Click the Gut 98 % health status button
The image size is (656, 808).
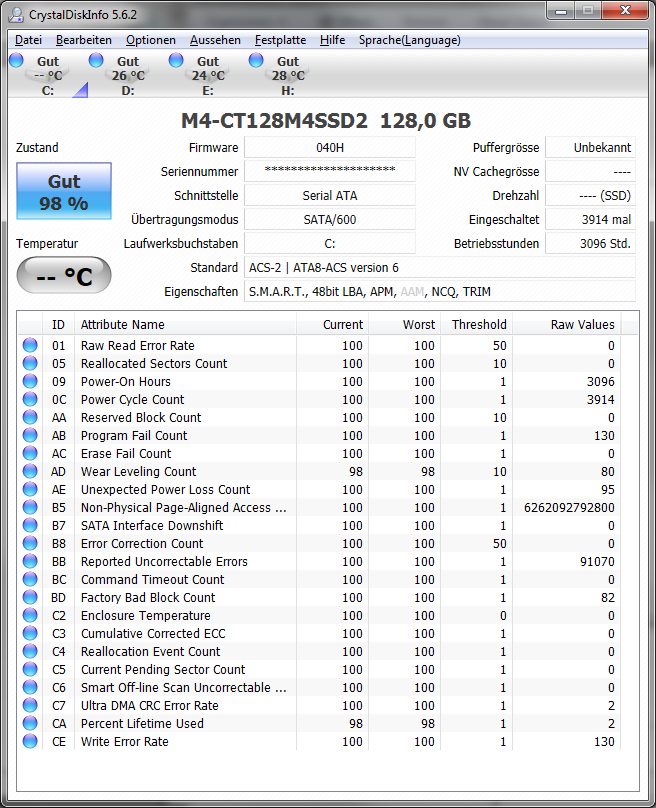[x=64, y=191]
